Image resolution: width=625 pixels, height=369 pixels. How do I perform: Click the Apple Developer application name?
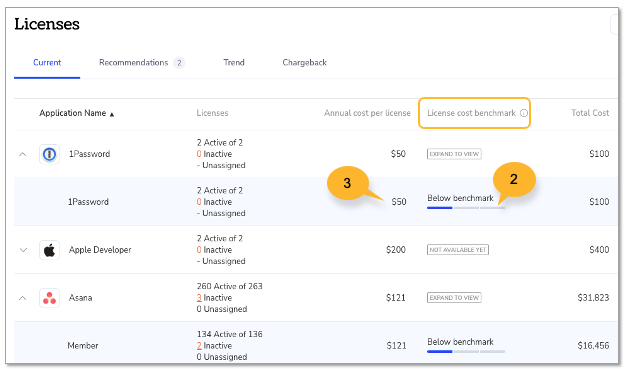pyautogui.click(x=100, y=250)
